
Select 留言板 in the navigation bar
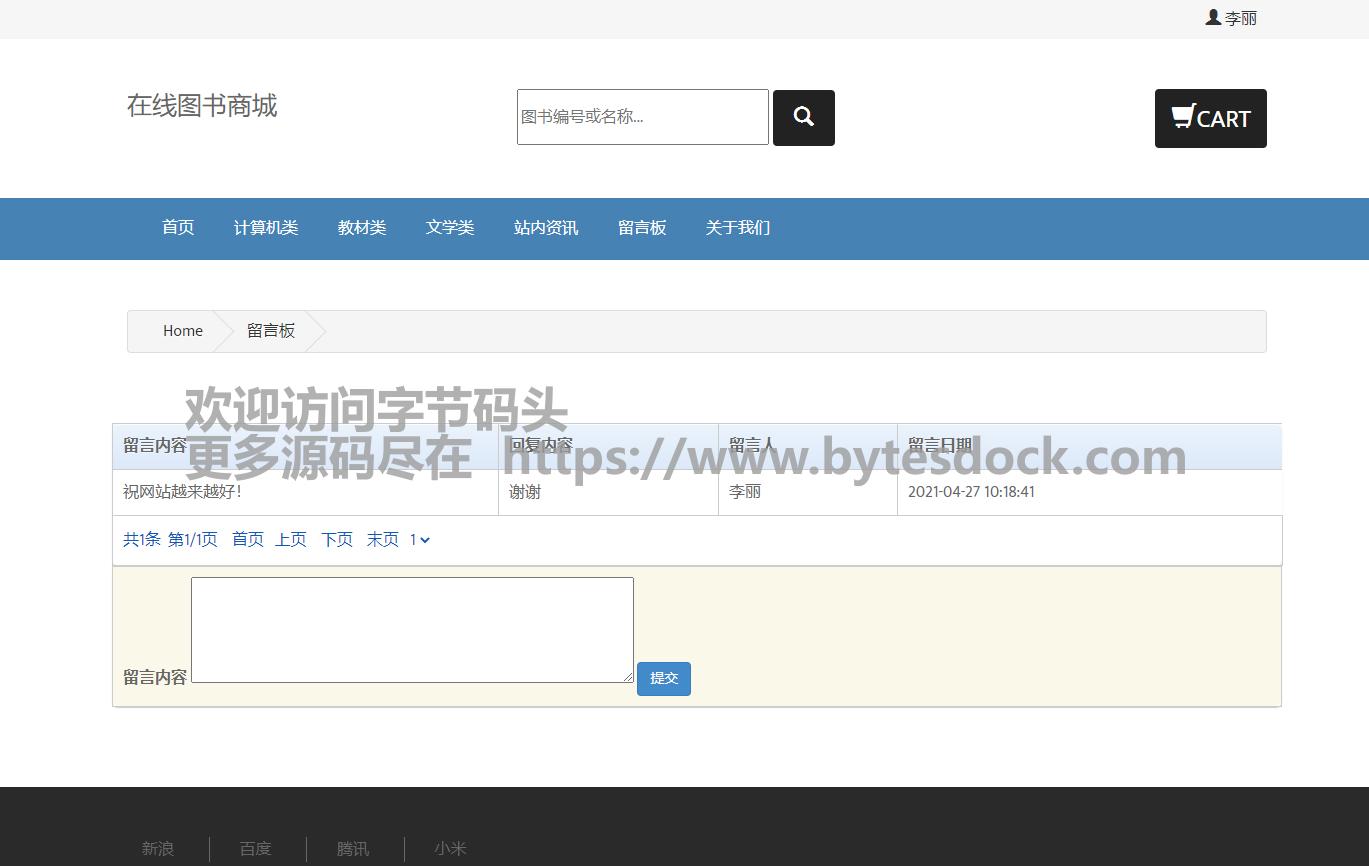642,228
